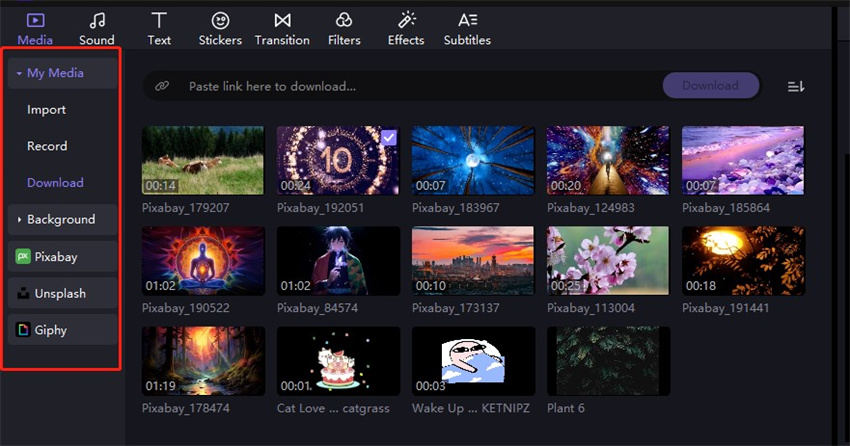The width and height of the screenshot is (850, 446).
Task: Open the Subtitles tab
Action: pos(467,29)
